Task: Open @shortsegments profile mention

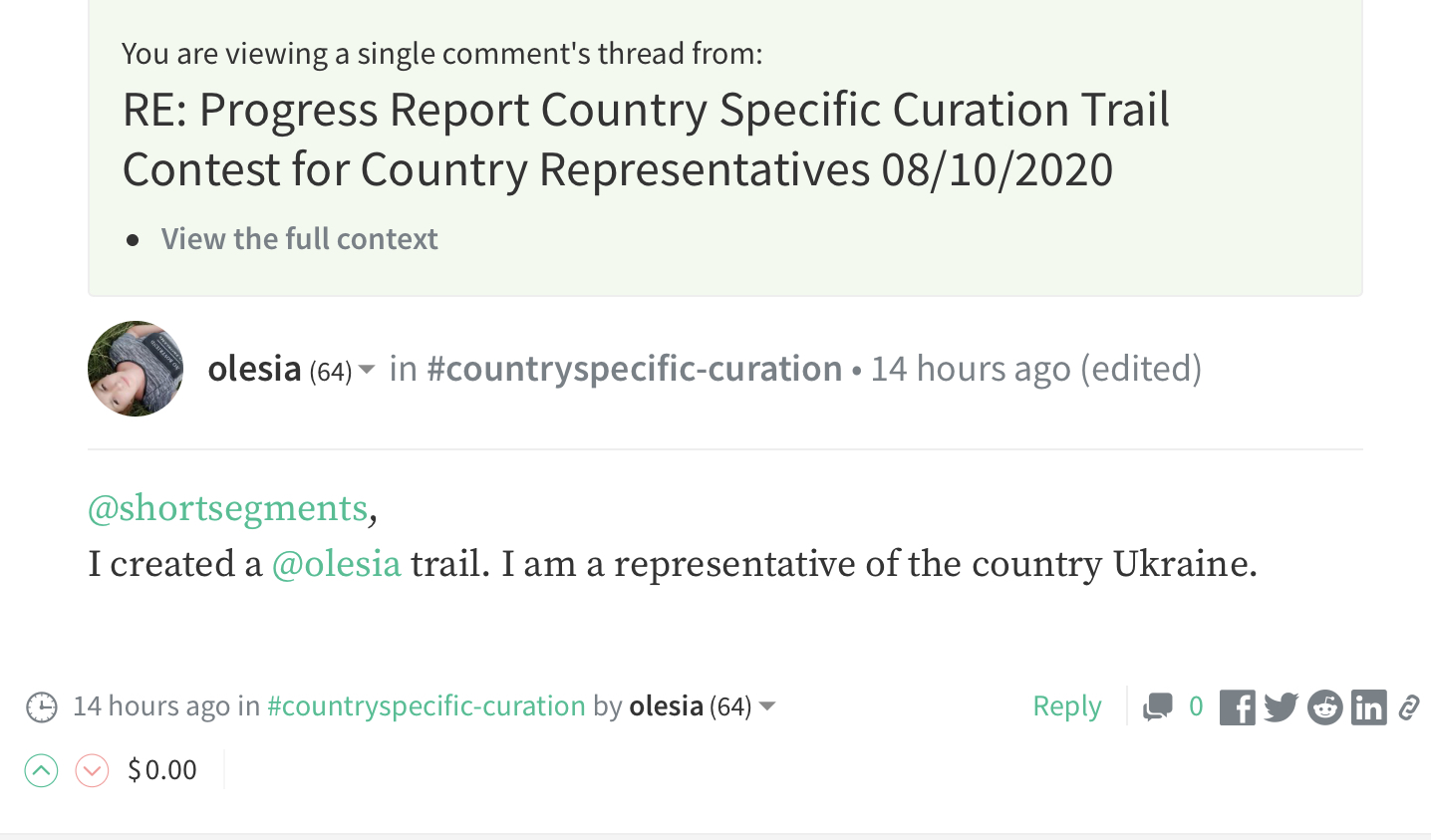Action: tap(228, 509)
